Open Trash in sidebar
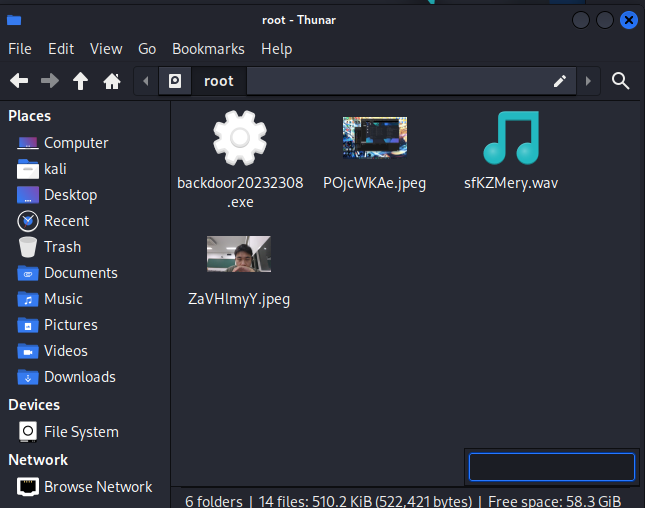This screenshot has width=645, height=508. click(49, 247)
